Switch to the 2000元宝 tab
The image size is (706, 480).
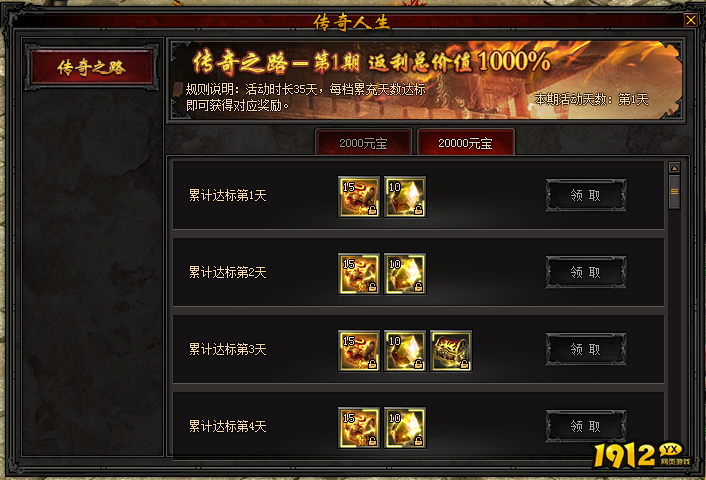tap(363, 143)
